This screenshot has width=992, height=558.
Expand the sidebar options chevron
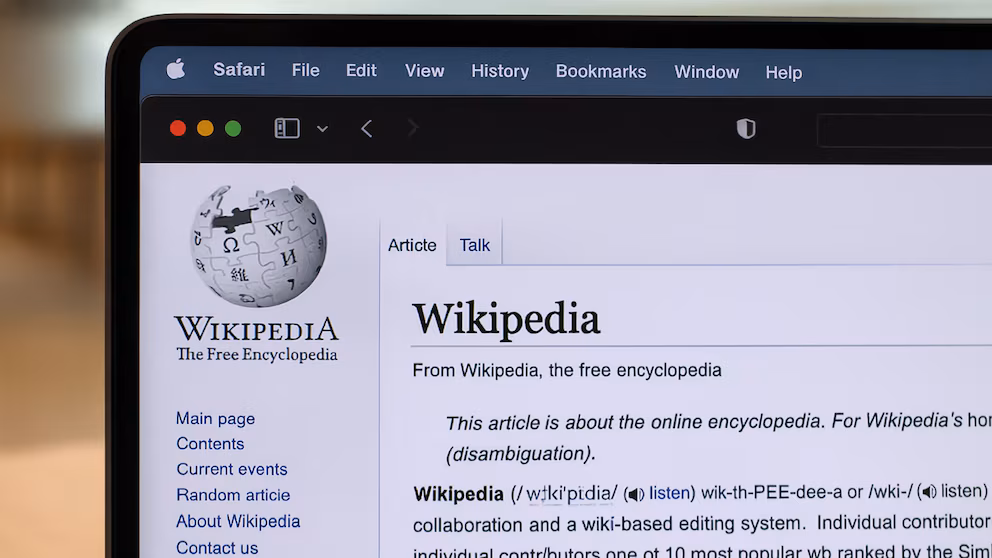click(x=323, y=129)
